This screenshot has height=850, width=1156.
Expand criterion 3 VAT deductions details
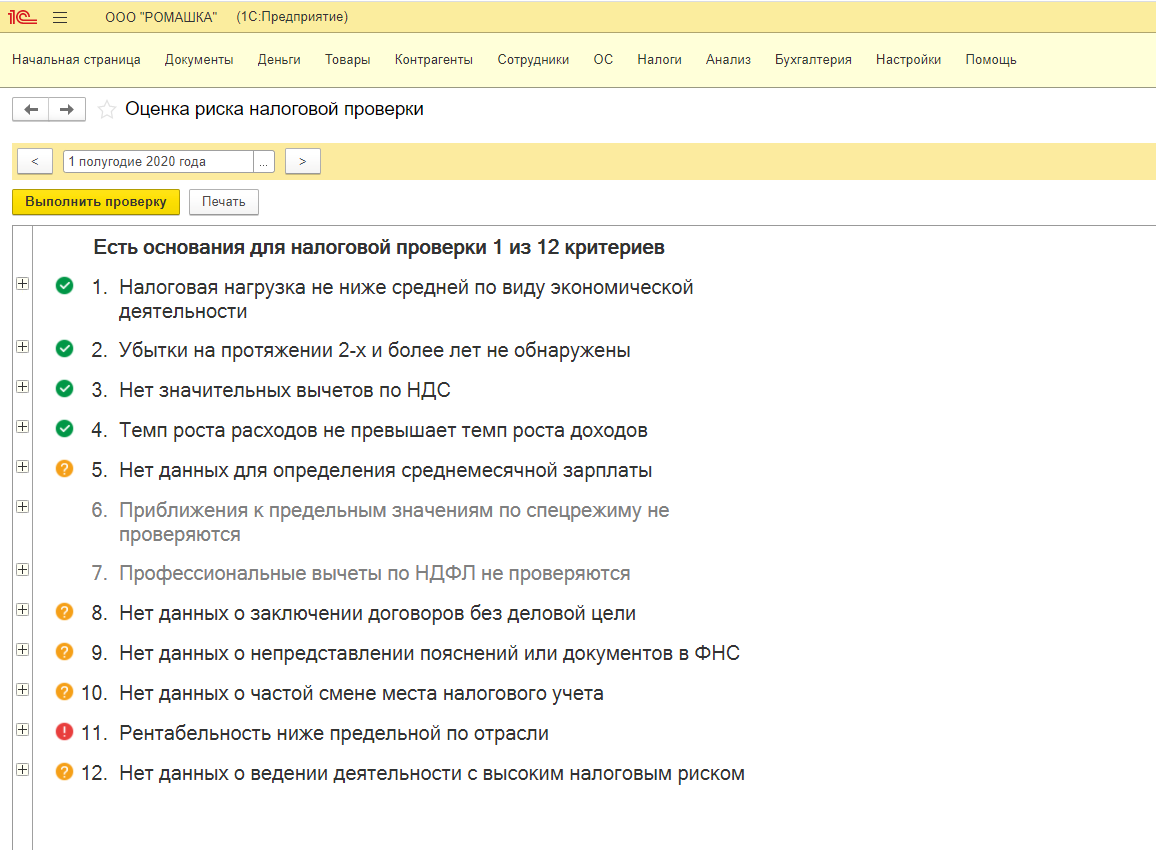point(23,386)
